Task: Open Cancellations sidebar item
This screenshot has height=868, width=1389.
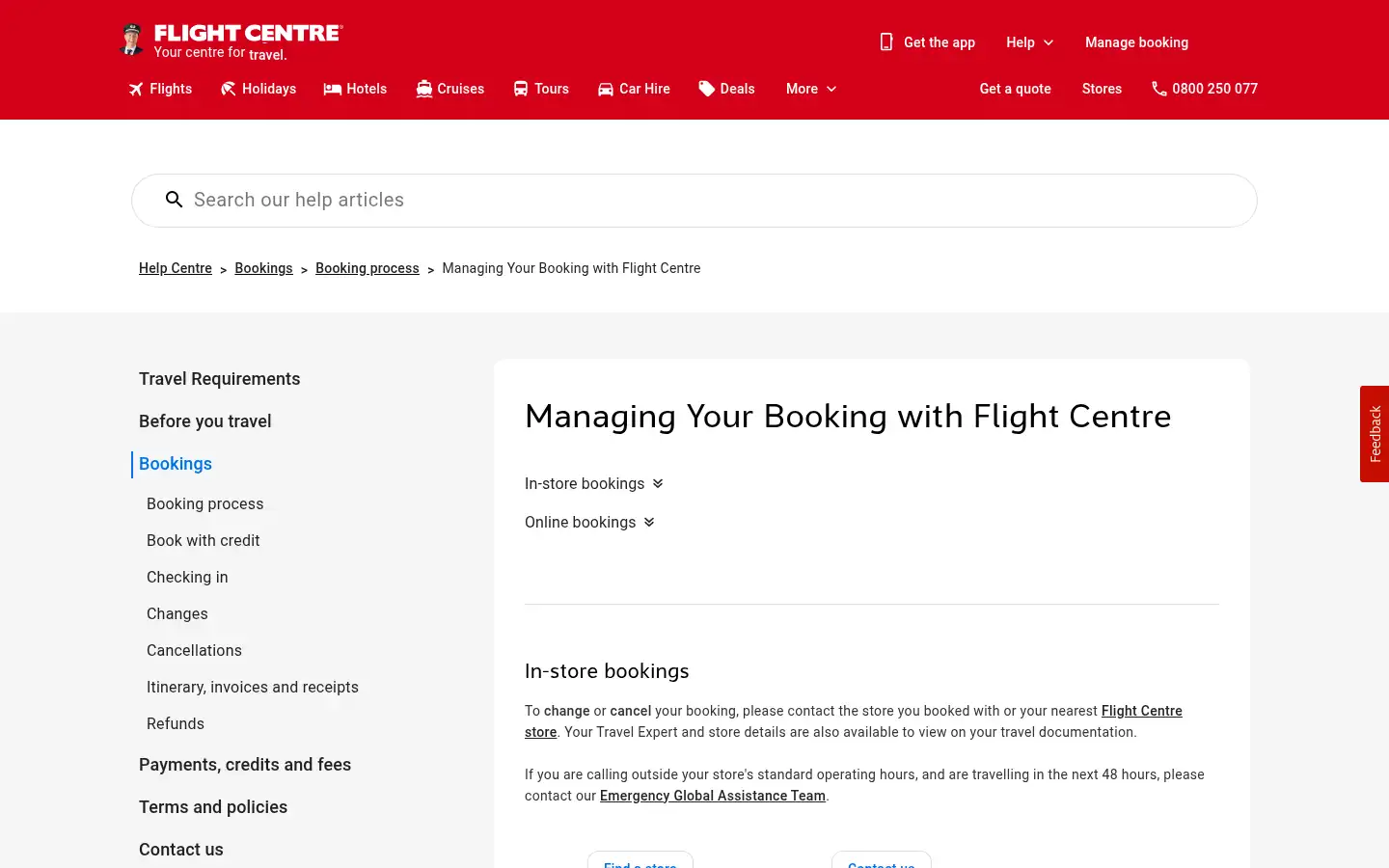Action: [195, 650]
